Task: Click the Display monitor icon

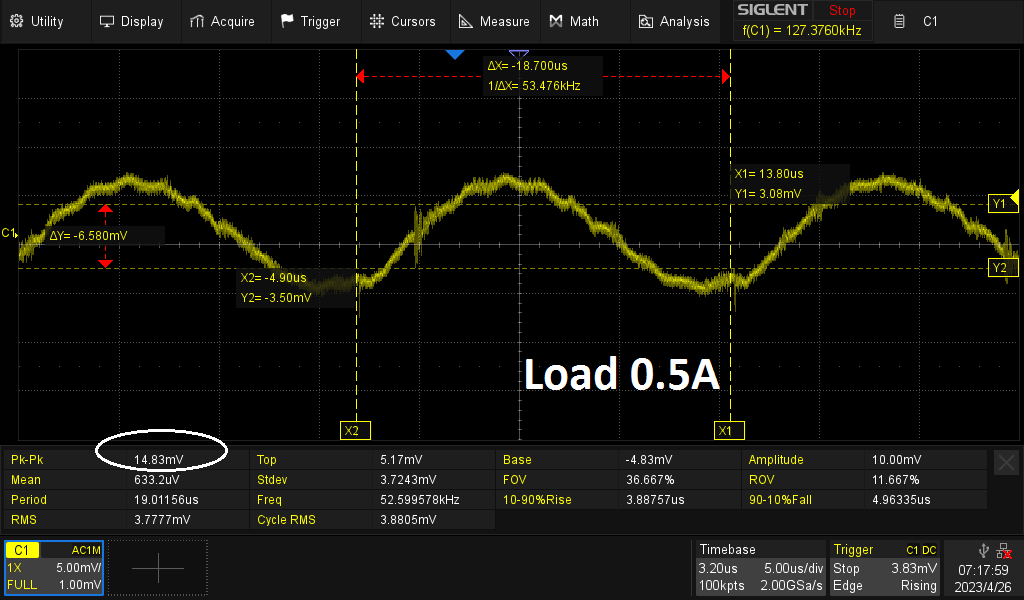Action: [x=106, y=22]
